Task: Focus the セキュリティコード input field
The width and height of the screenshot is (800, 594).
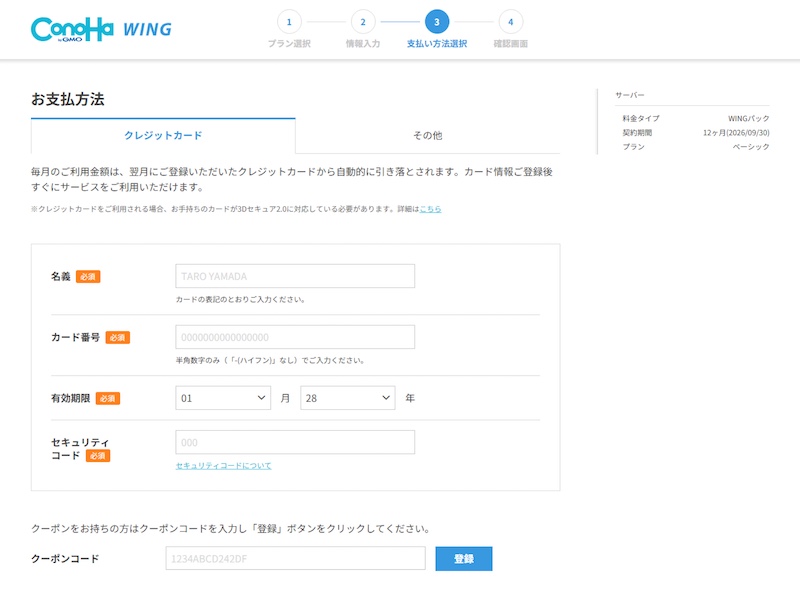Action: 295,442
